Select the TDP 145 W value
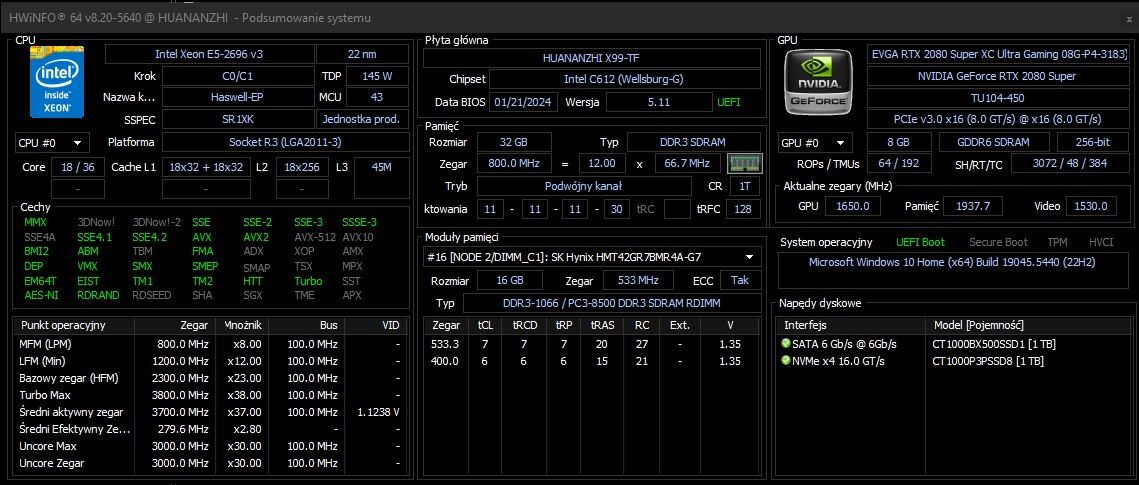 (377, 76)
